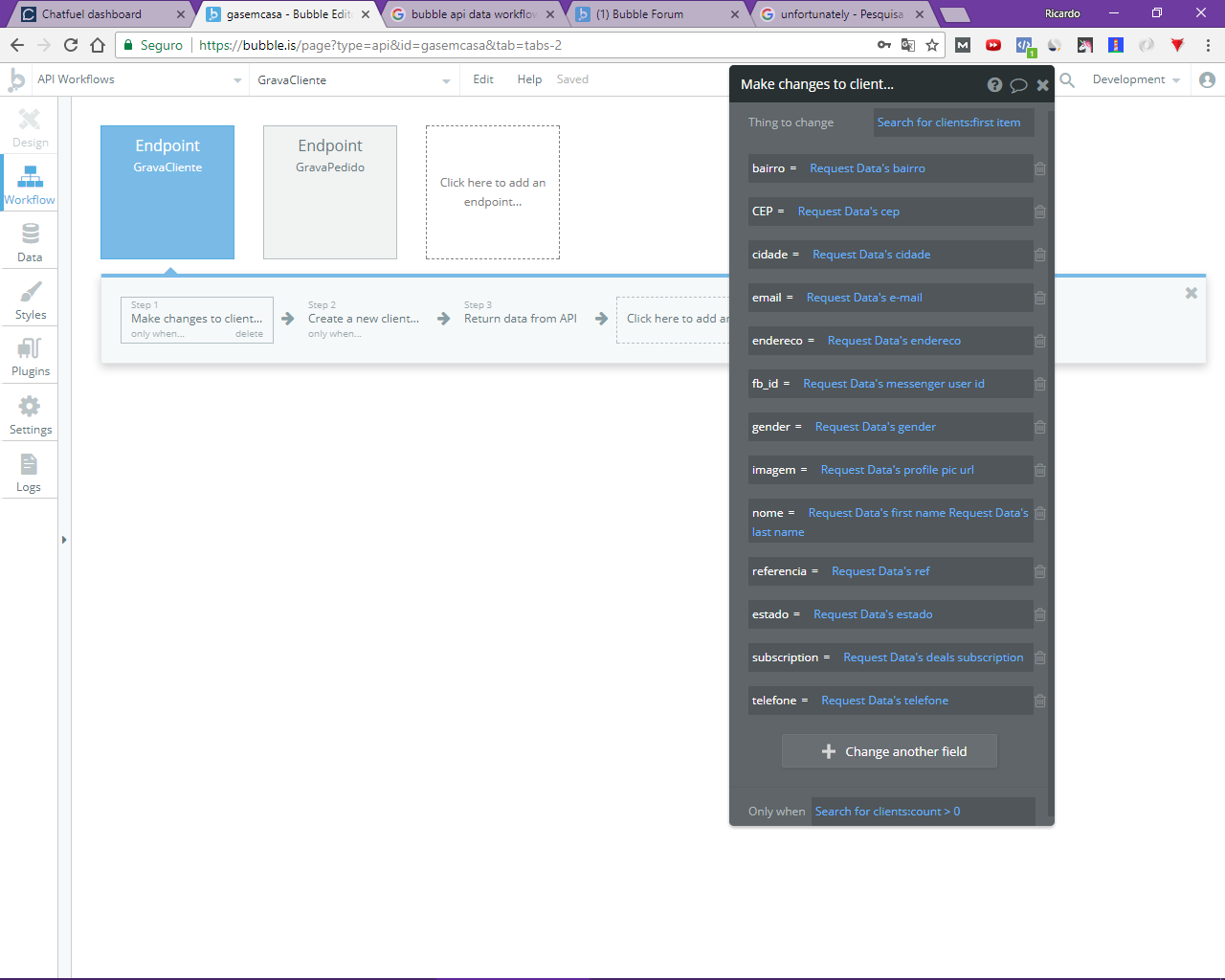Open the Plugins section icon
The width and height of the screenshot is (1225, 980).
tap(30, 348)
